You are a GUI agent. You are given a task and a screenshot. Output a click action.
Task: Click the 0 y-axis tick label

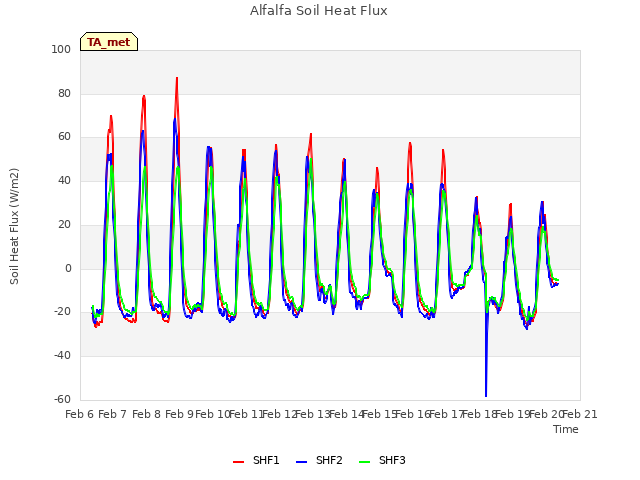click(x=68, y=269)
